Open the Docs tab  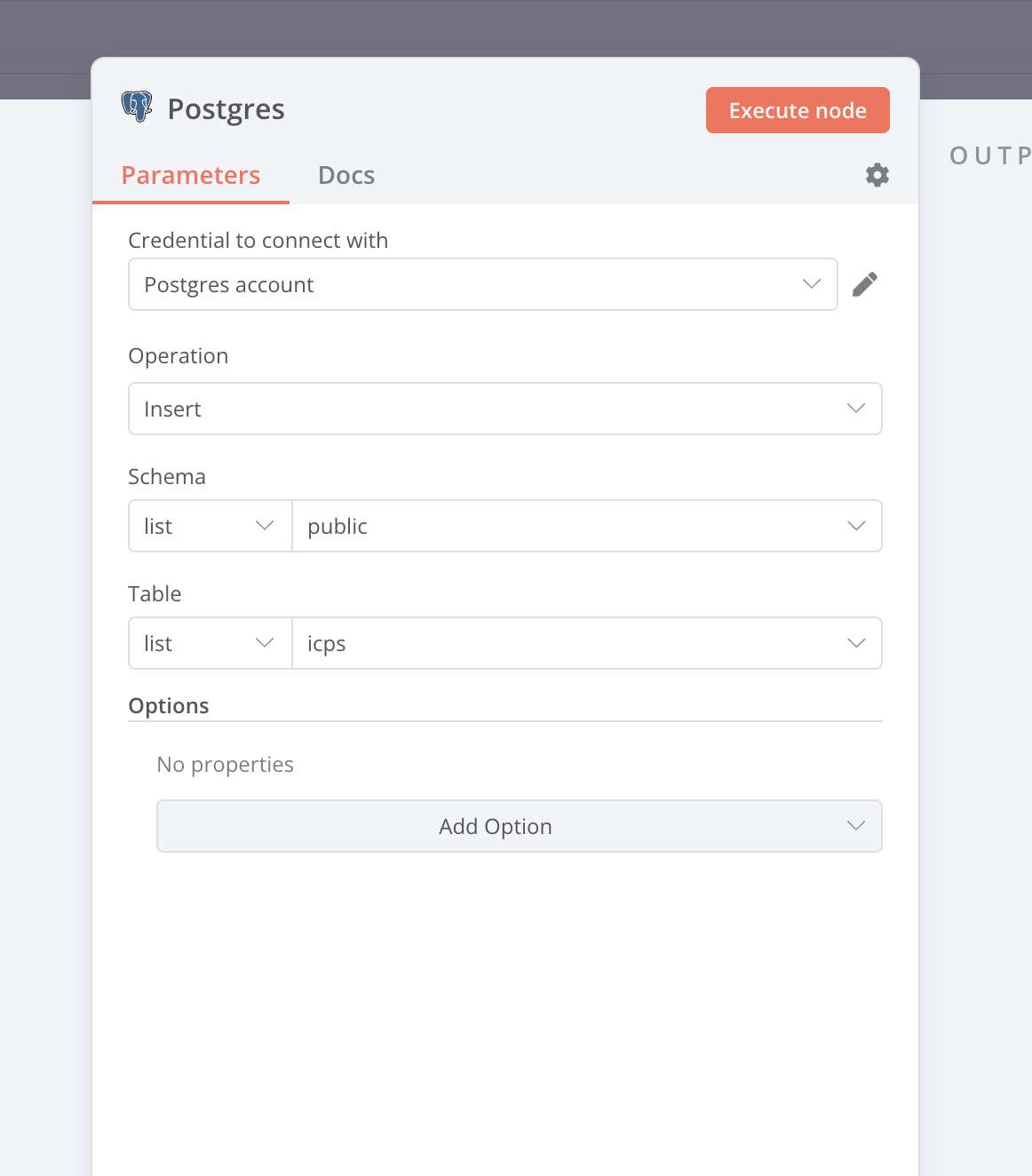(x=345, y=175)
